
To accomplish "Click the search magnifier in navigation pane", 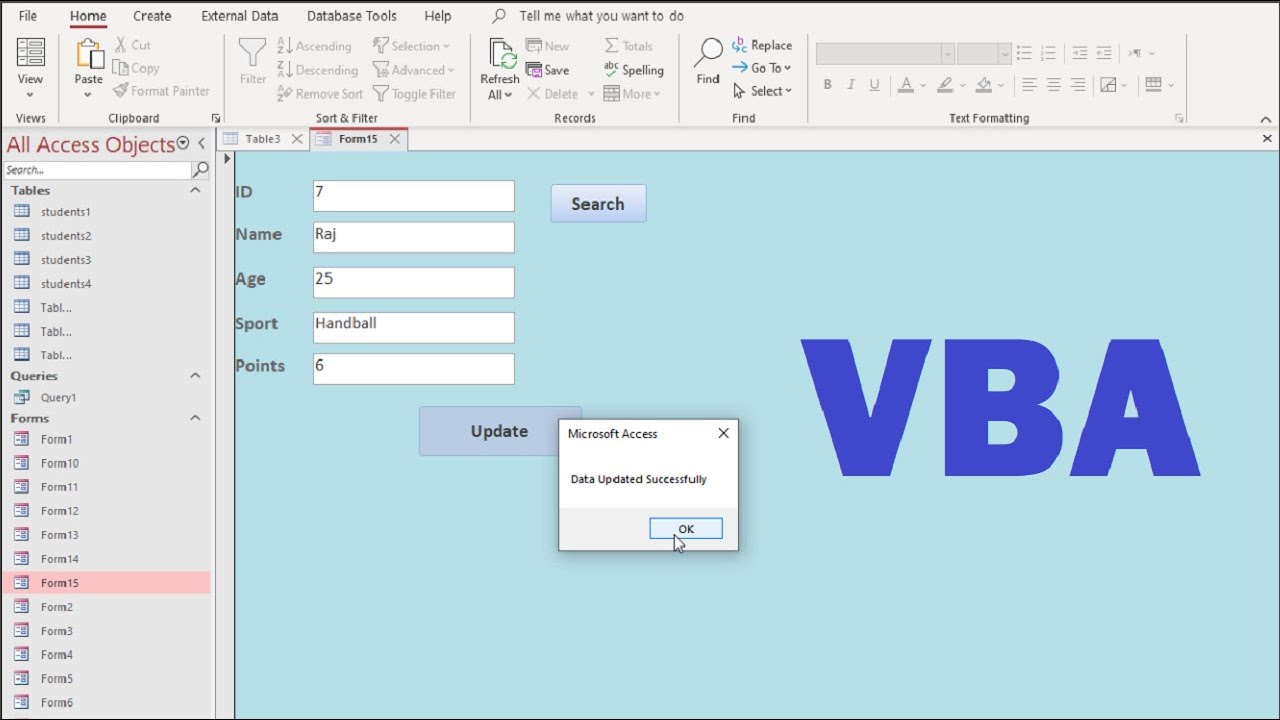I will 201,170.
